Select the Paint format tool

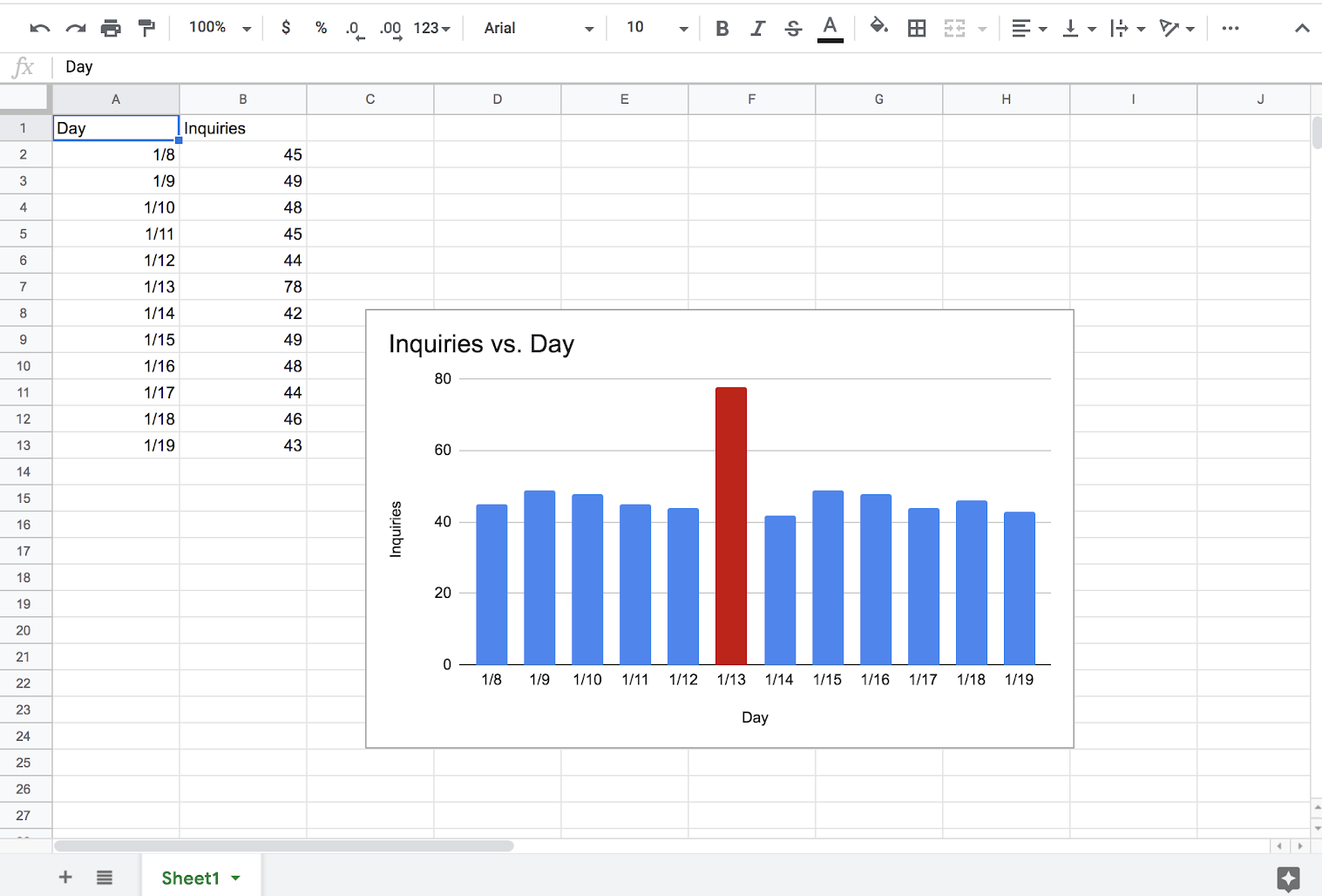146,28
